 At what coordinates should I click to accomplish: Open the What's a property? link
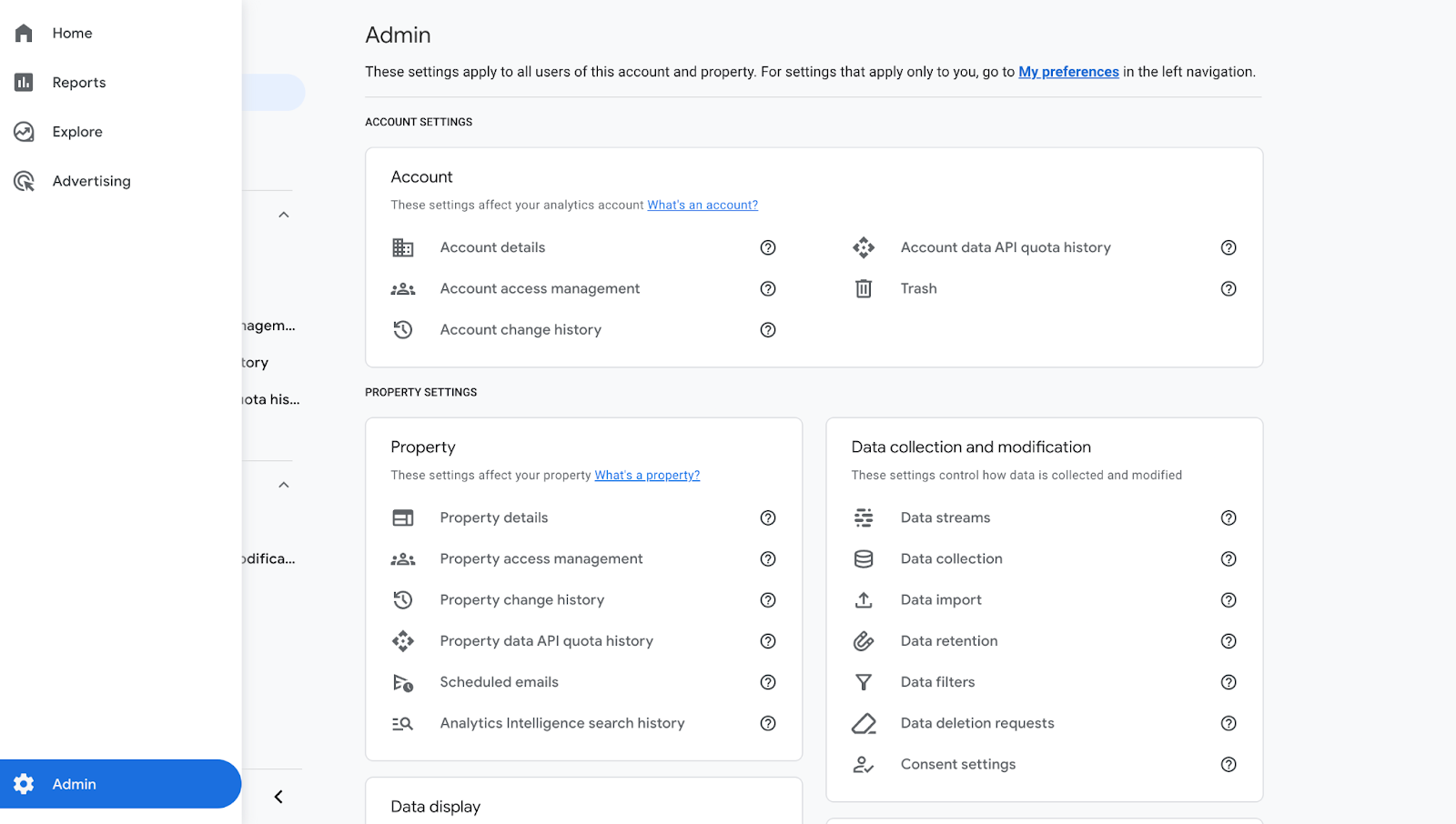pyautogui.click(x=647, y=476)
